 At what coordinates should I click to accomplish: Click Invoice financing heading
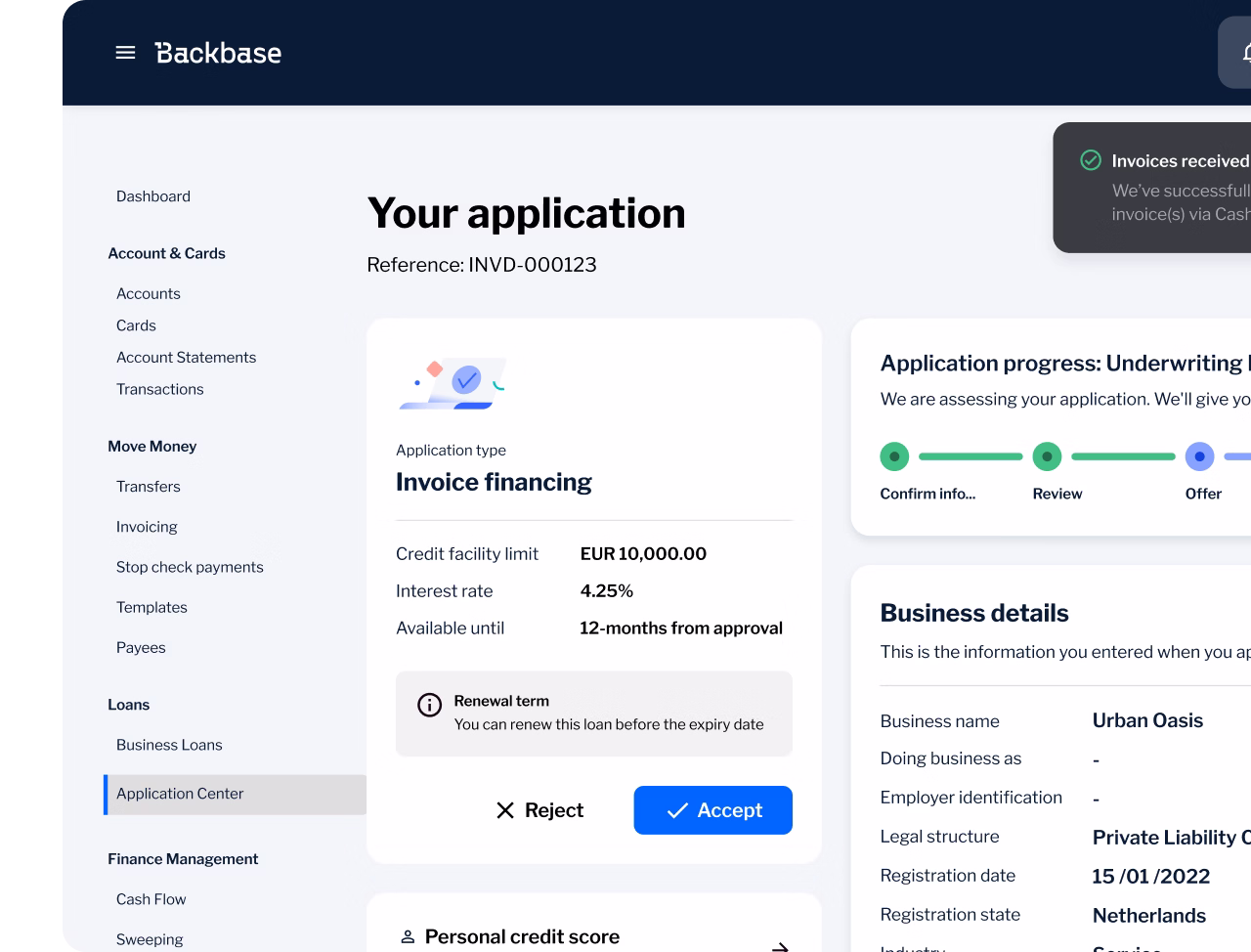494,482
